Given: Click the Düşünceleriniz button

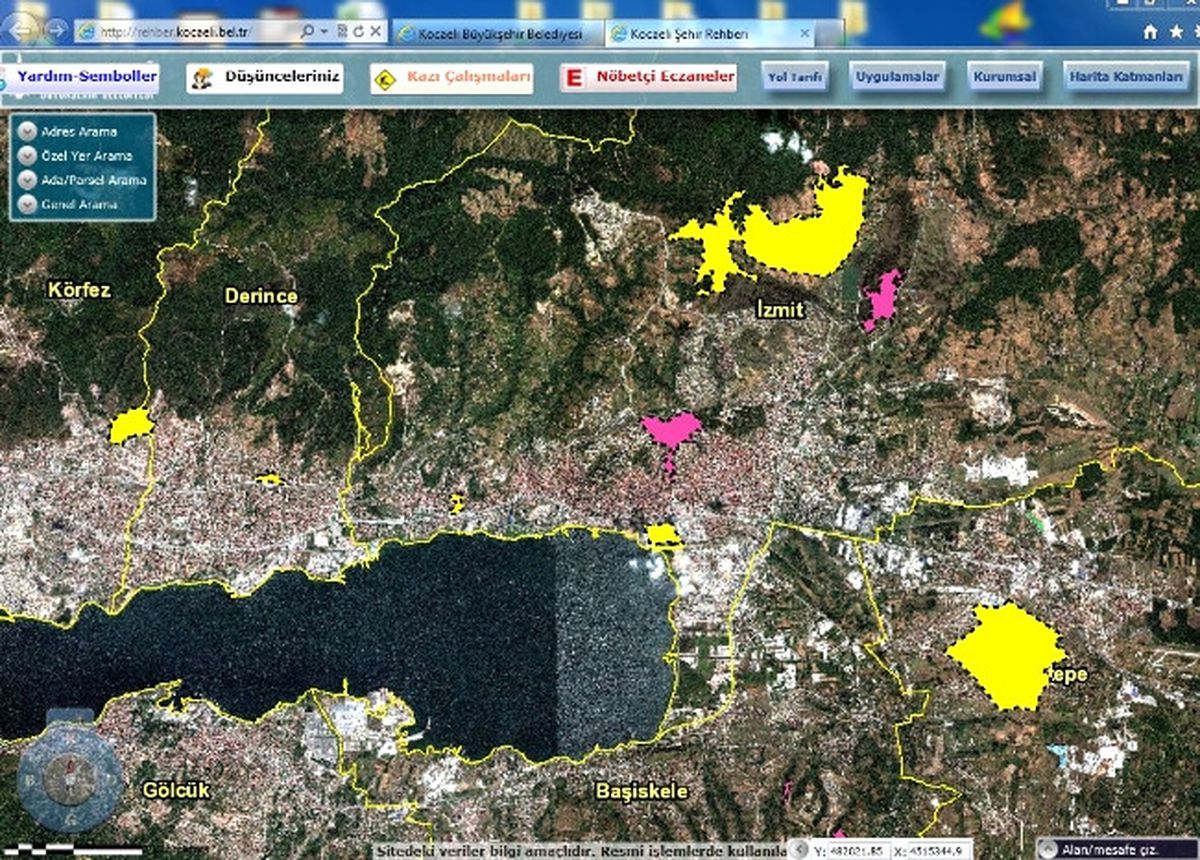Looking at the screenshot, I should coord(266,79).
